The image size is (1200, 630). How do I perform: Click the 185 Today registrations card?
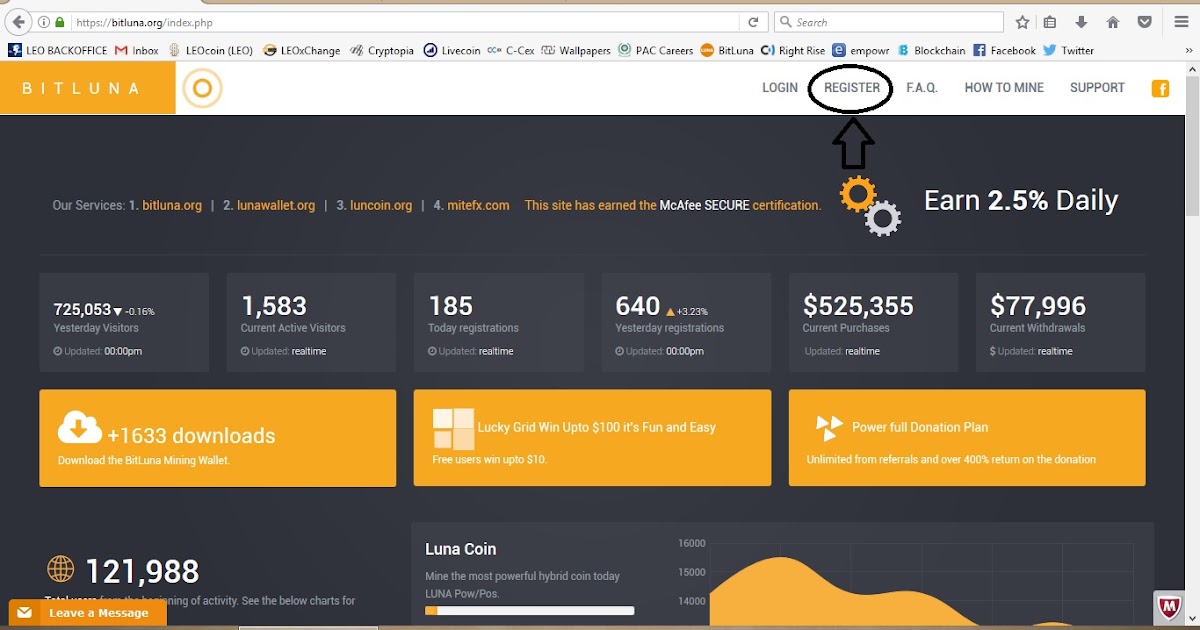pyautogui.click(x=498, y=322)
